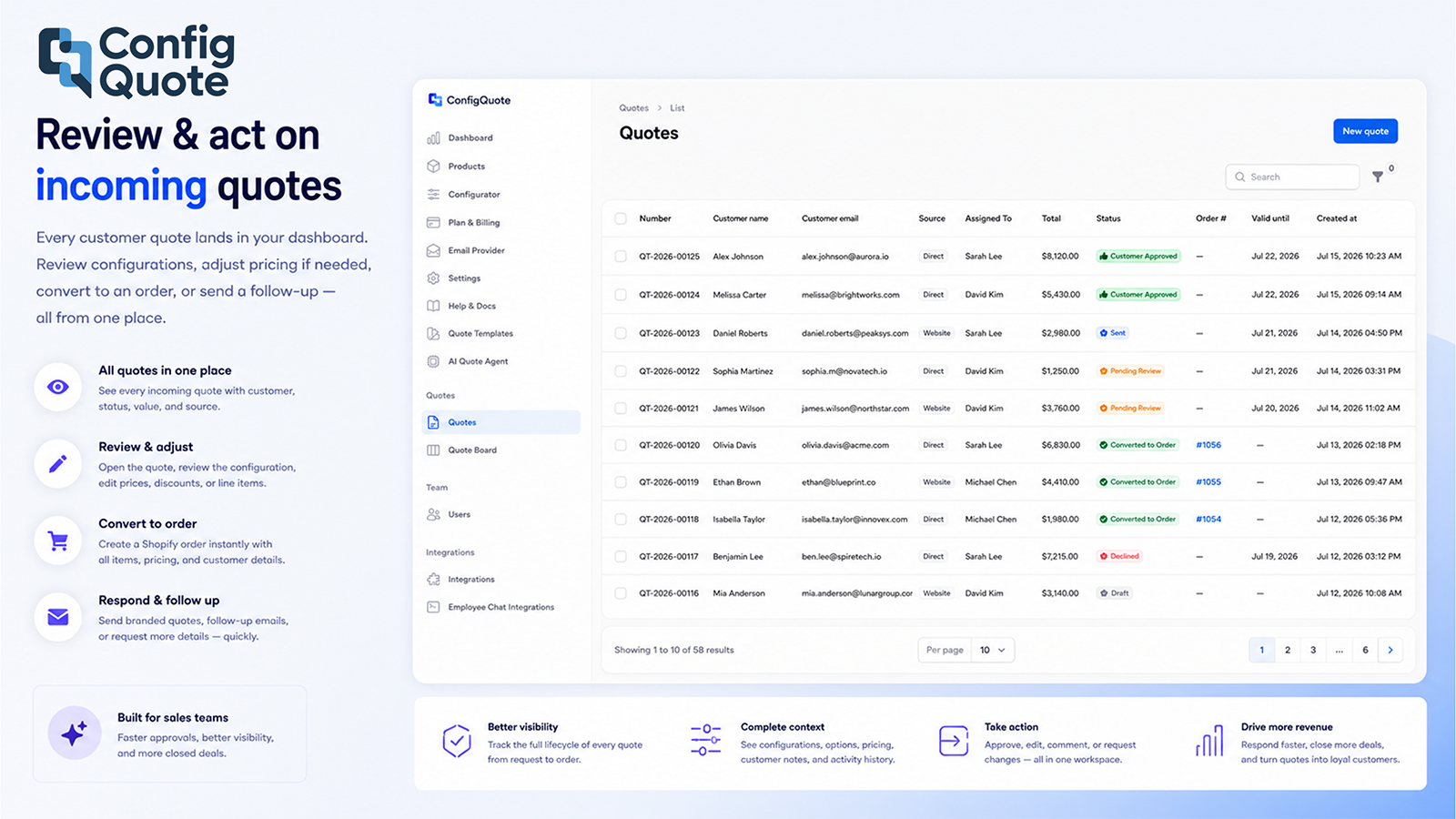Click the sparkle icon in Built for sales teams
This screenshot has height=819, width=1456.
click(x=75, y=733)
